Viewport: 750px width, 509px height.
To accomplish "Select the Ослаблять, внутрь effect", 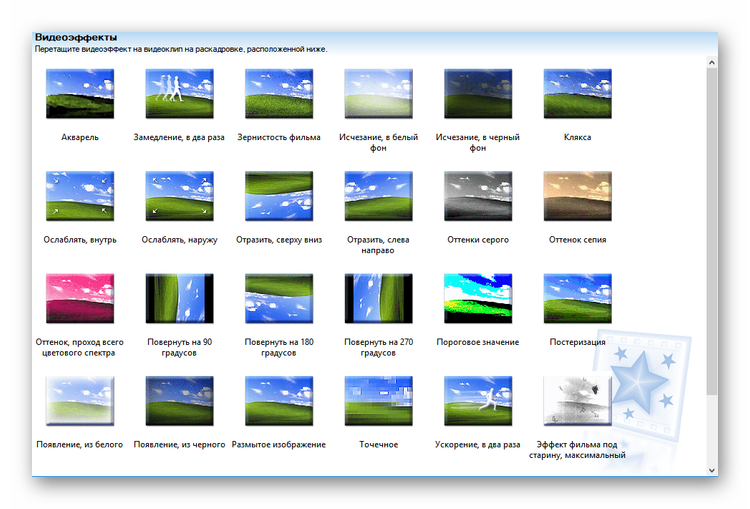I will [x=80, y=196].
